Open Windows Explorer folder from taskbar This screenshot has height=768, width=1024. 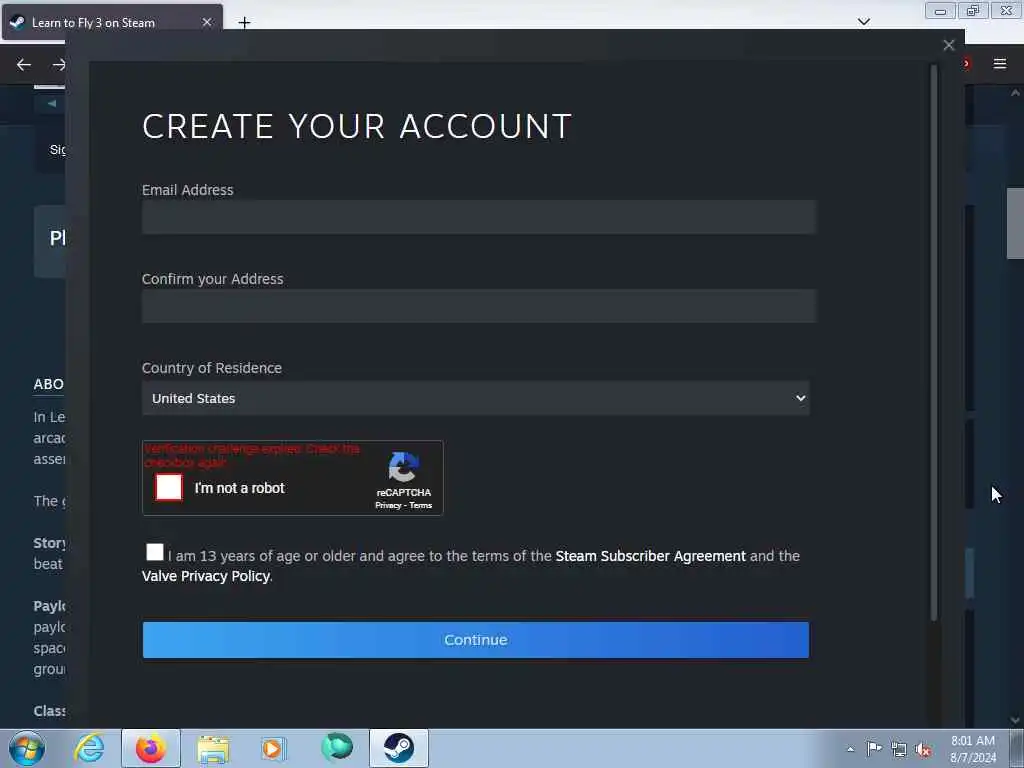213,748
